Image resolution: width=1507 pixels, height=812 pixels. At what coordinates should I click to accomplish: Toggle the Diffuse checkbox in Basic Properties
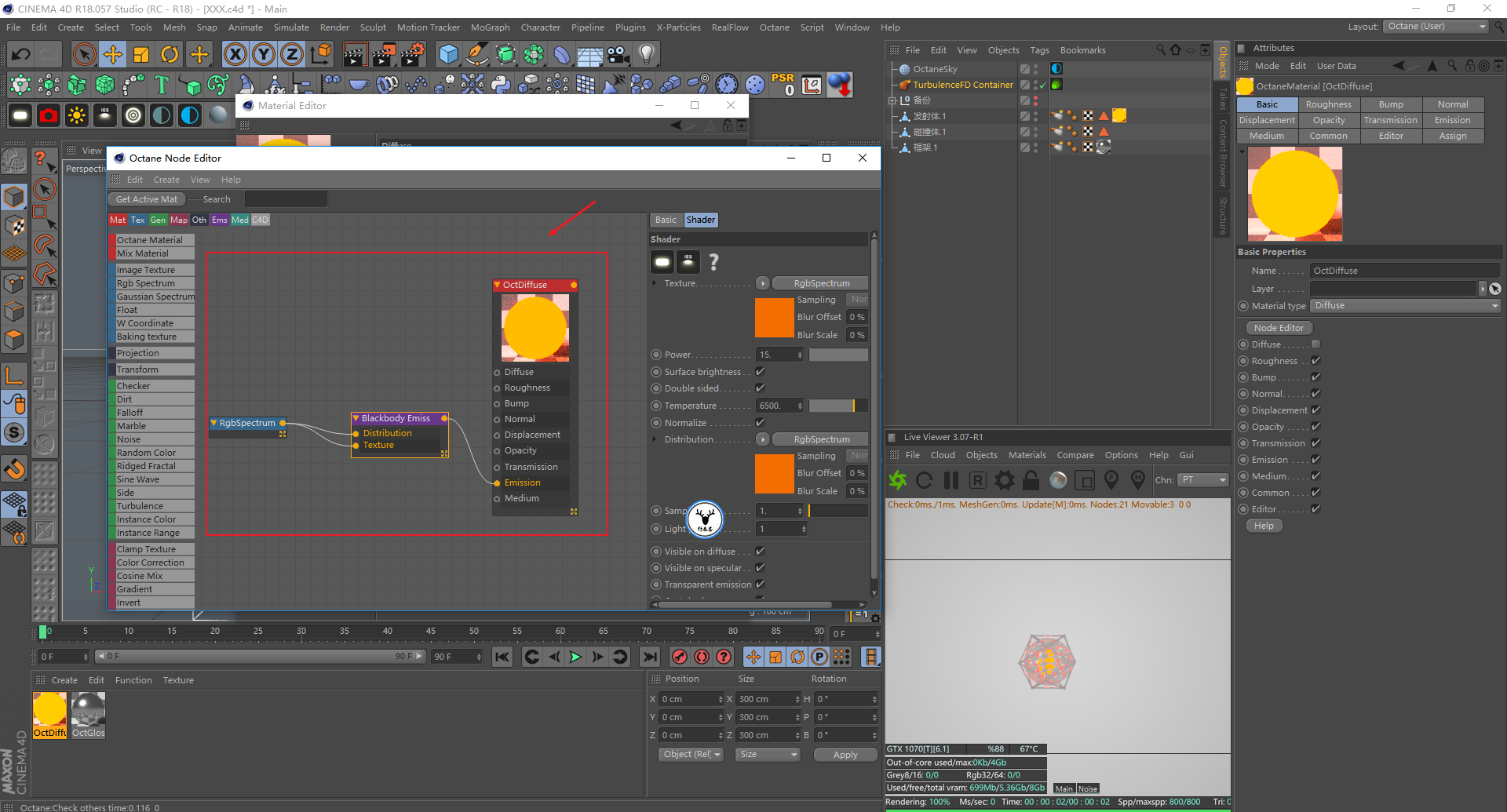pos(1315,344)
